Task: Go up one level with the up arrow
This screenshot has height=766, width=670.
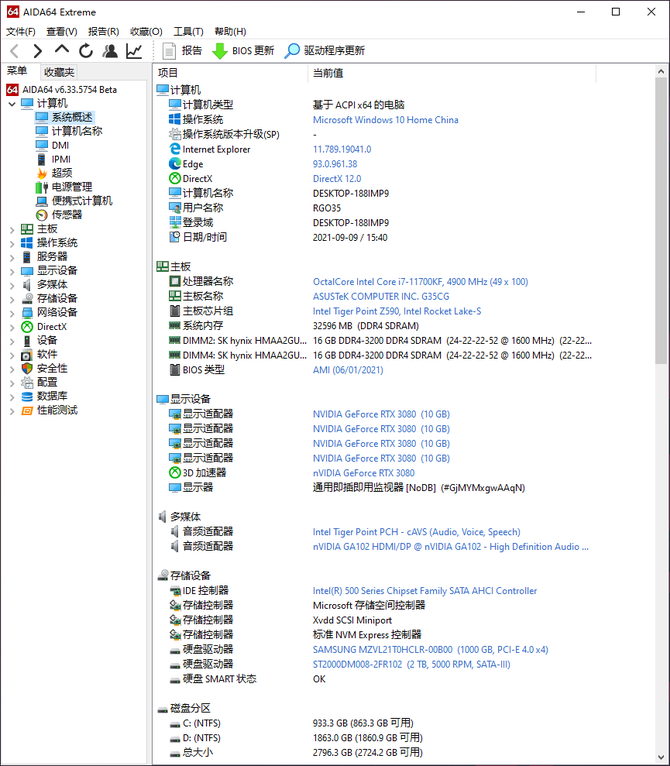Action: (62, 50)
